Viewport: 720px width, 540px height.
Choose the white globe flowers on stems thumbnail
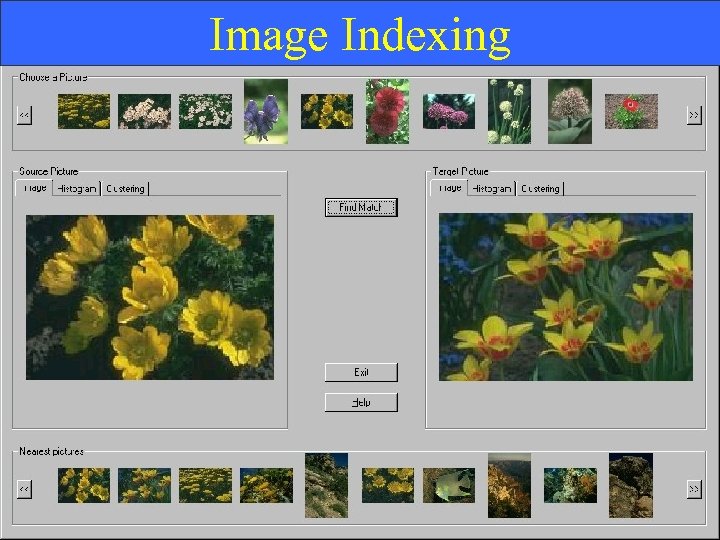(x=509, y=111)
